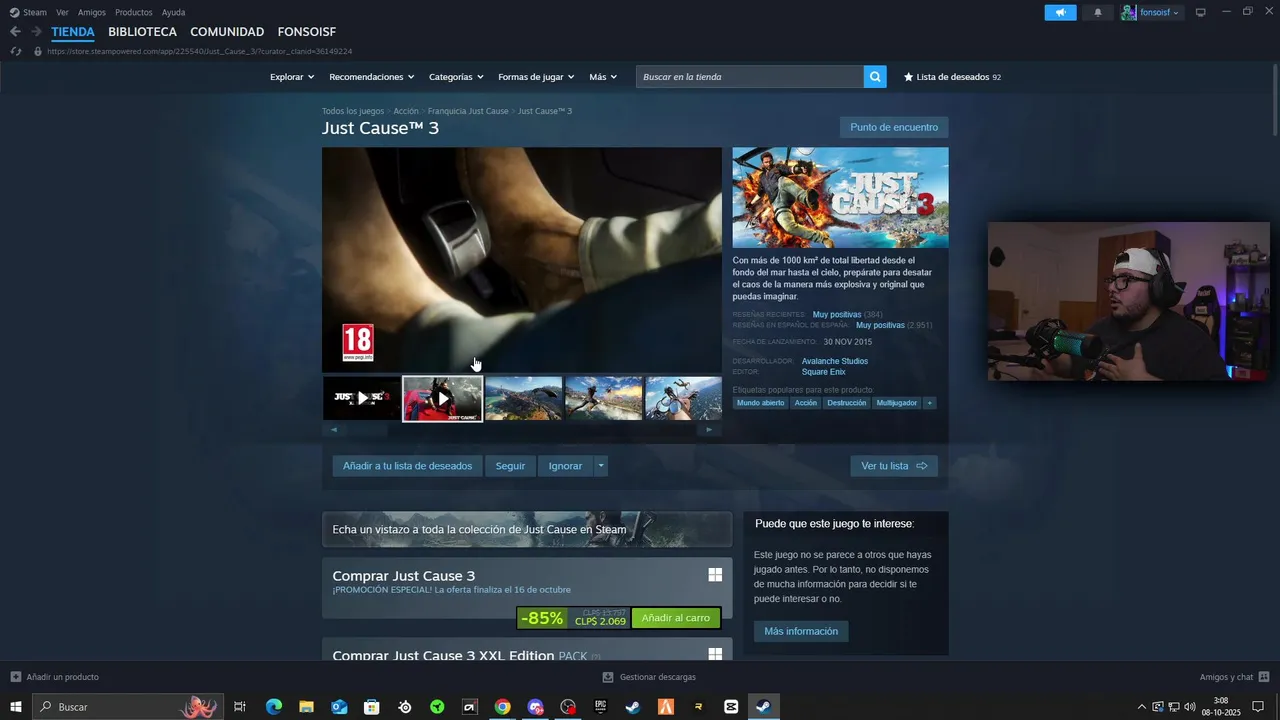Open the Ayuda menu
This screenshot has height=720, width=1280.
coord(173,12)
